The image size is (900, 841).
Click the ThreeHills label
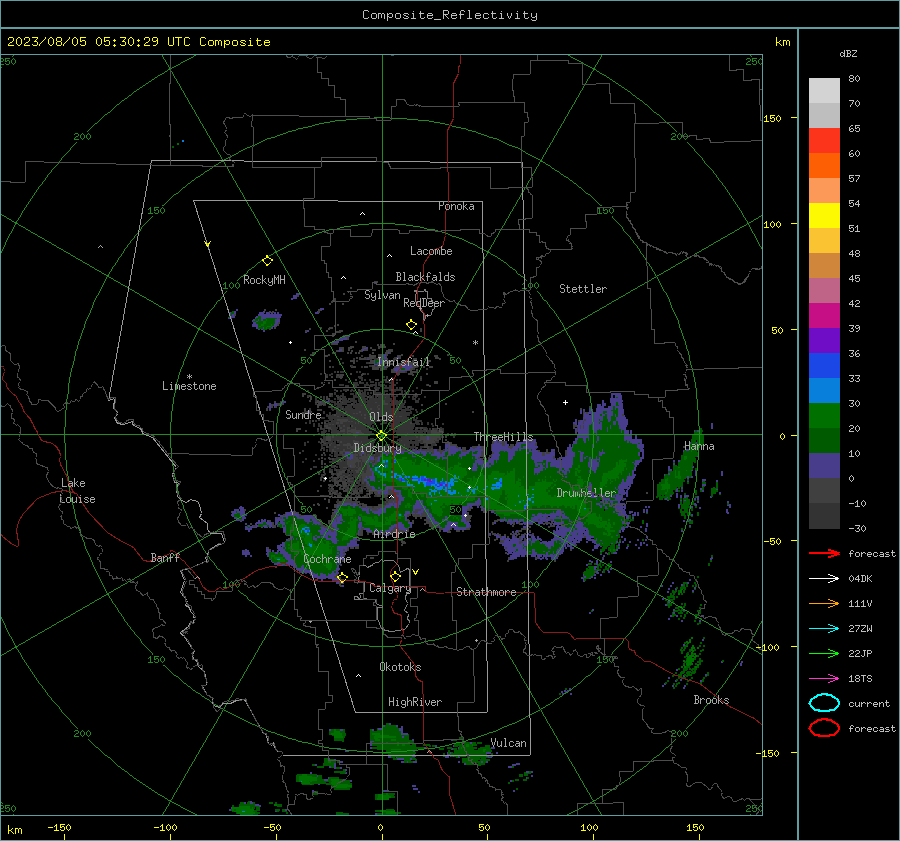point(503,437)
